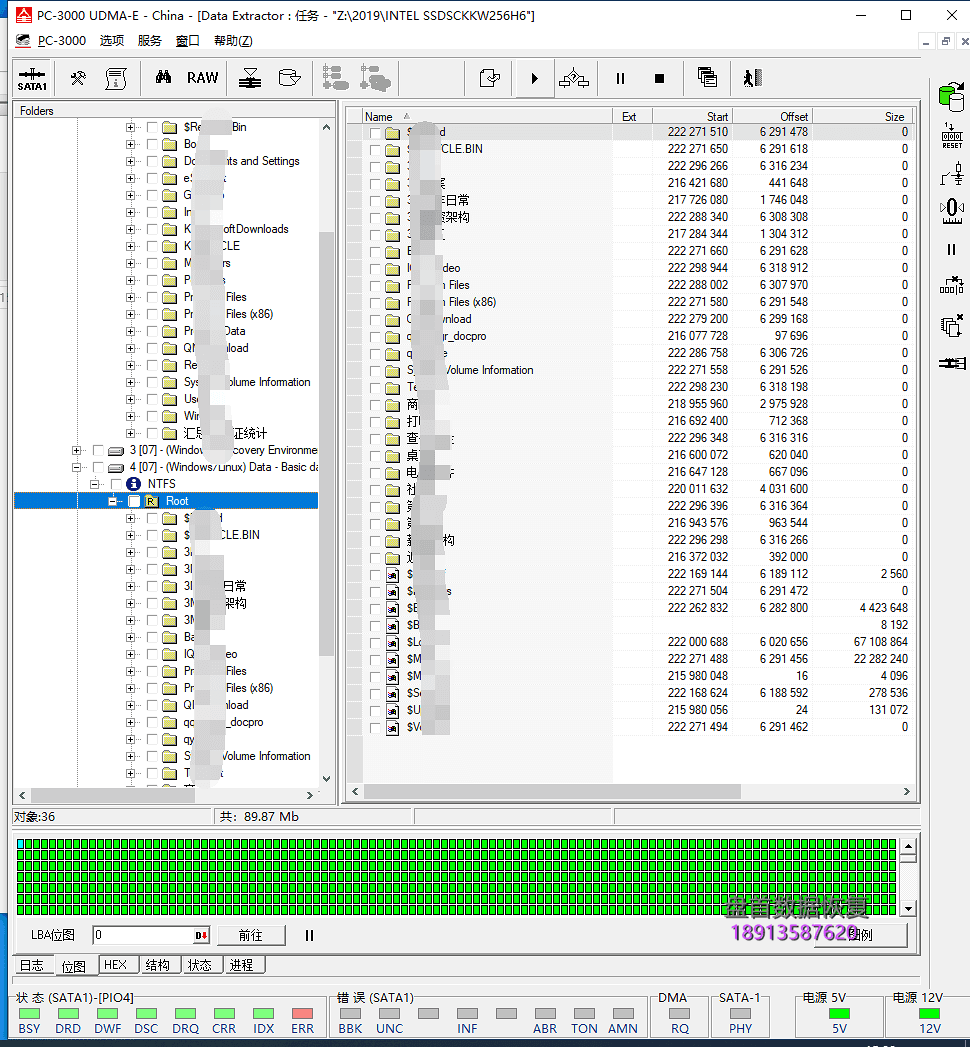This screenshot has width=970, height=1047.
Task: Check the Volume Information row in file list
Action: coord(375,371)
